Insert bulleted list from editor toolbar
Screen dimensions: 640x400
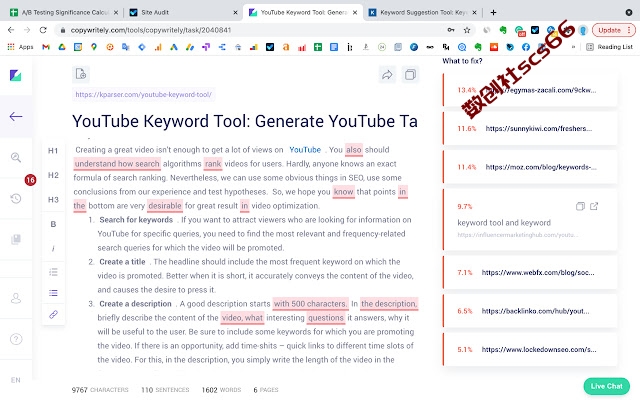[53, 293]
